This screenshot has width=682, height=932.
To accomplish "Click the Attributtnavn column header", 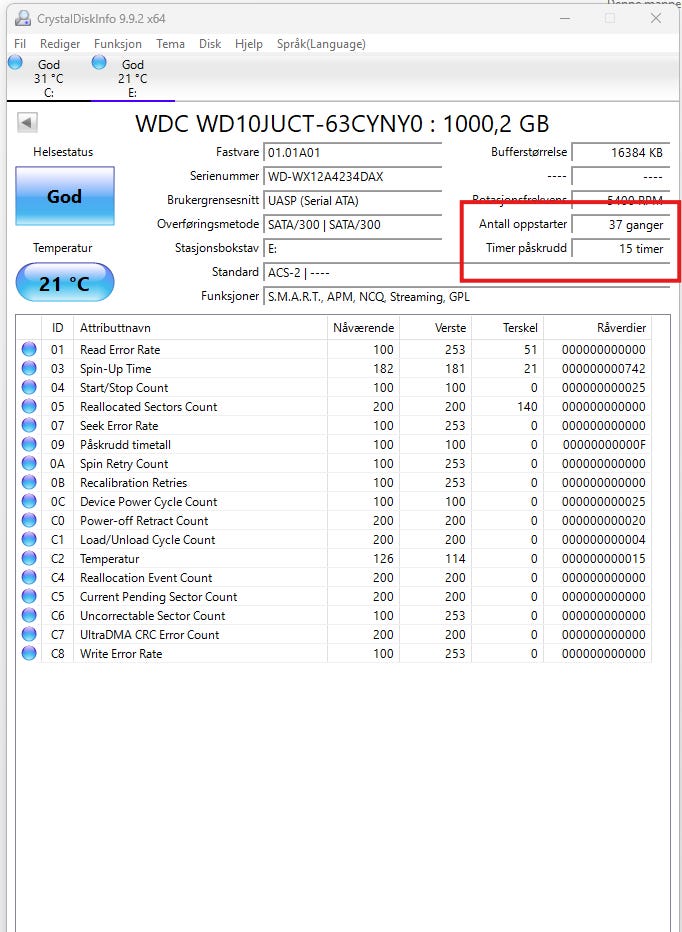I will pyautogui.click(x=200, y=328).
